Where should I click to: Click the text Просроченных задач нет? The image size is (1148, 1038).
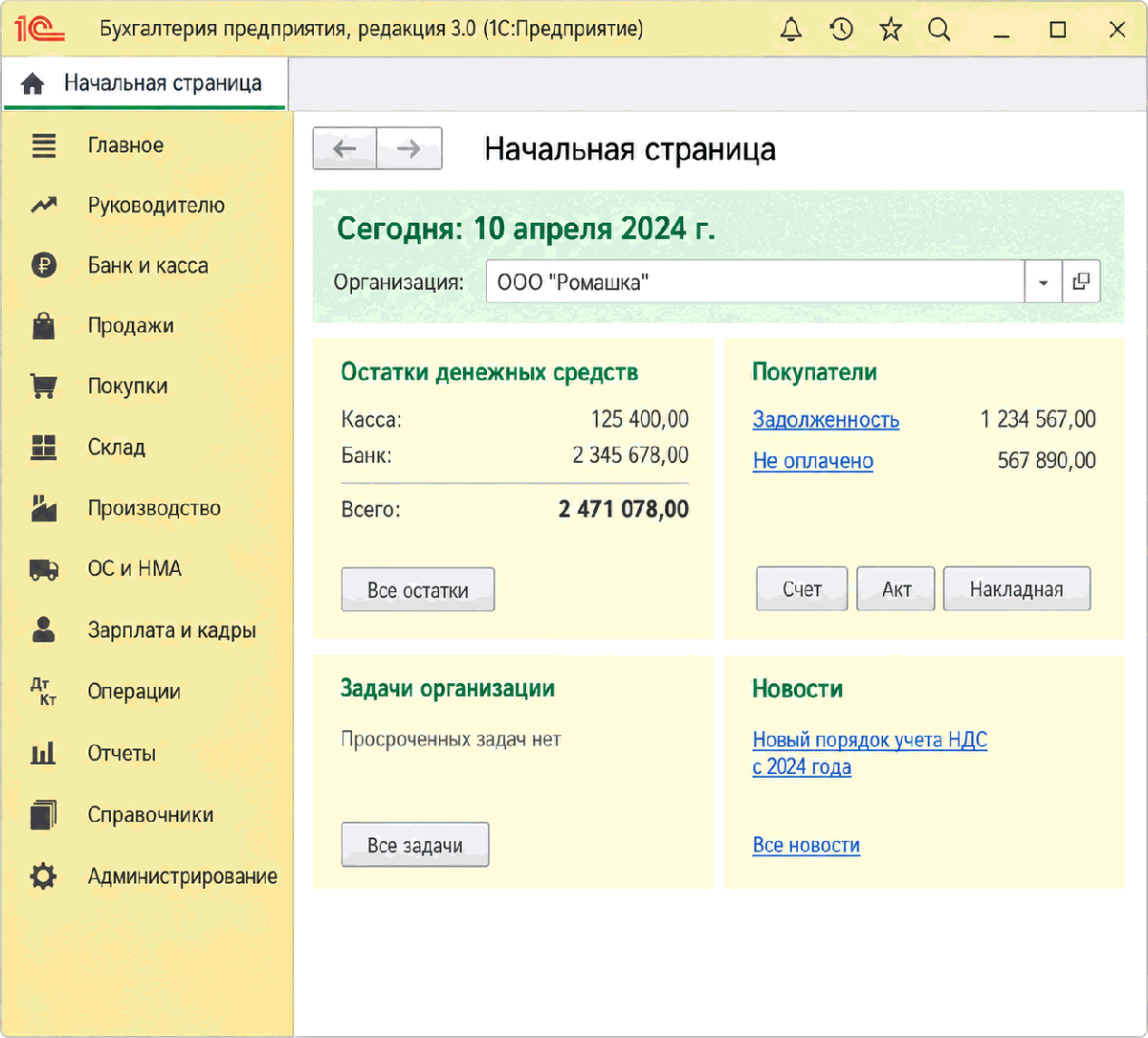click(x=451, y=739)
